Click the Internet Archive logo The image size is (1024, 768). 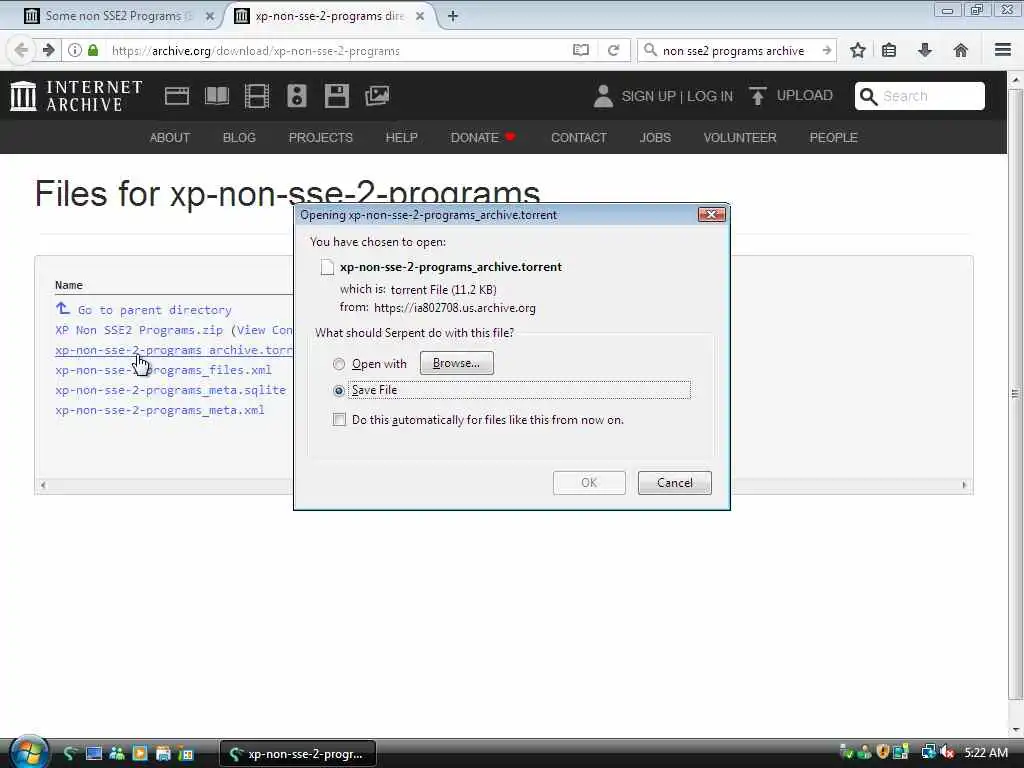(76, 96)
